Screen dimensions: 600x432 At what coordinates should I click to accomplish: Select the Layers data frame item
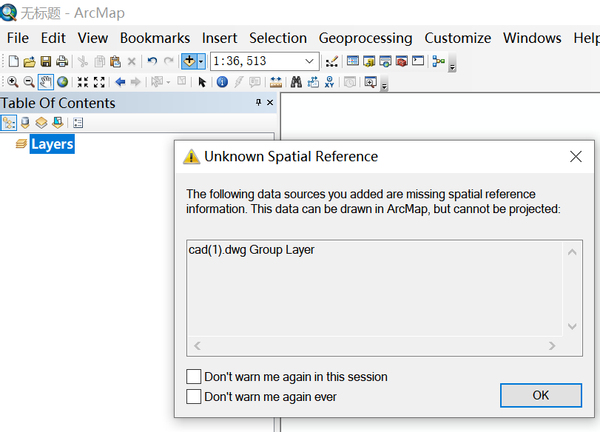52,144
